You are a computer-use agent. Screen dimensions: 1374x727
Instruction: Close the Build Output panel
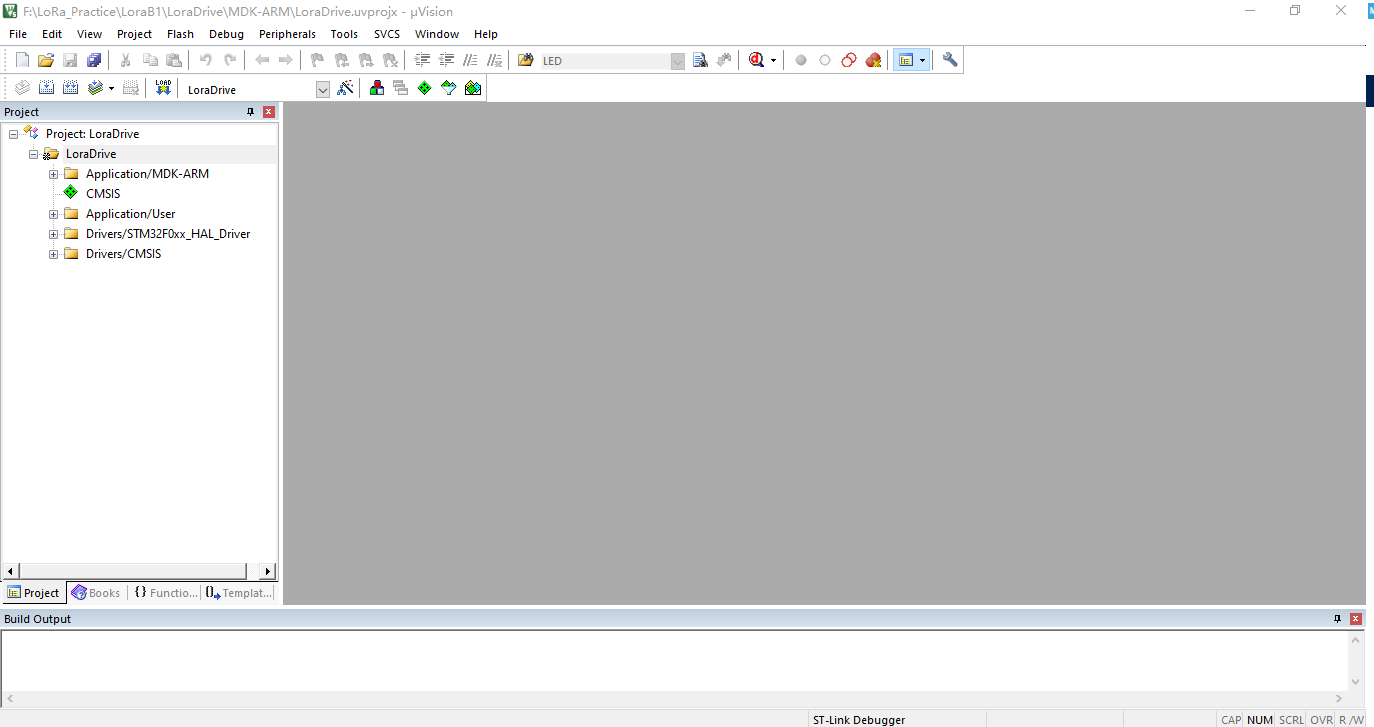pyautogui.click(x=1356, y=619)
